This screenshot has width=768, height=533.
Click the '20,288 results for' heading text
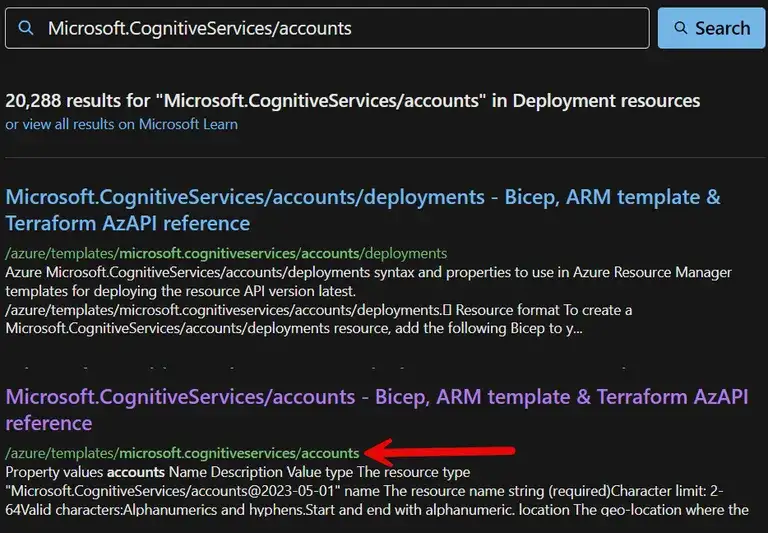353,101
